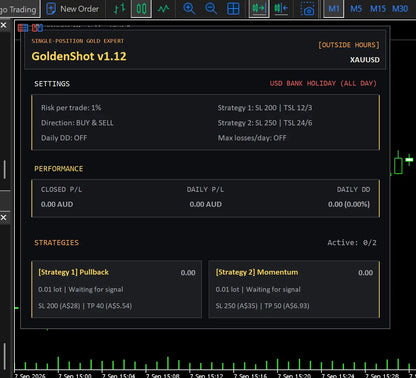Click the STRATEGIES section heading
The width and height of the screenshot is (416, 378).
pyautogui.click(x=57, y=243)
